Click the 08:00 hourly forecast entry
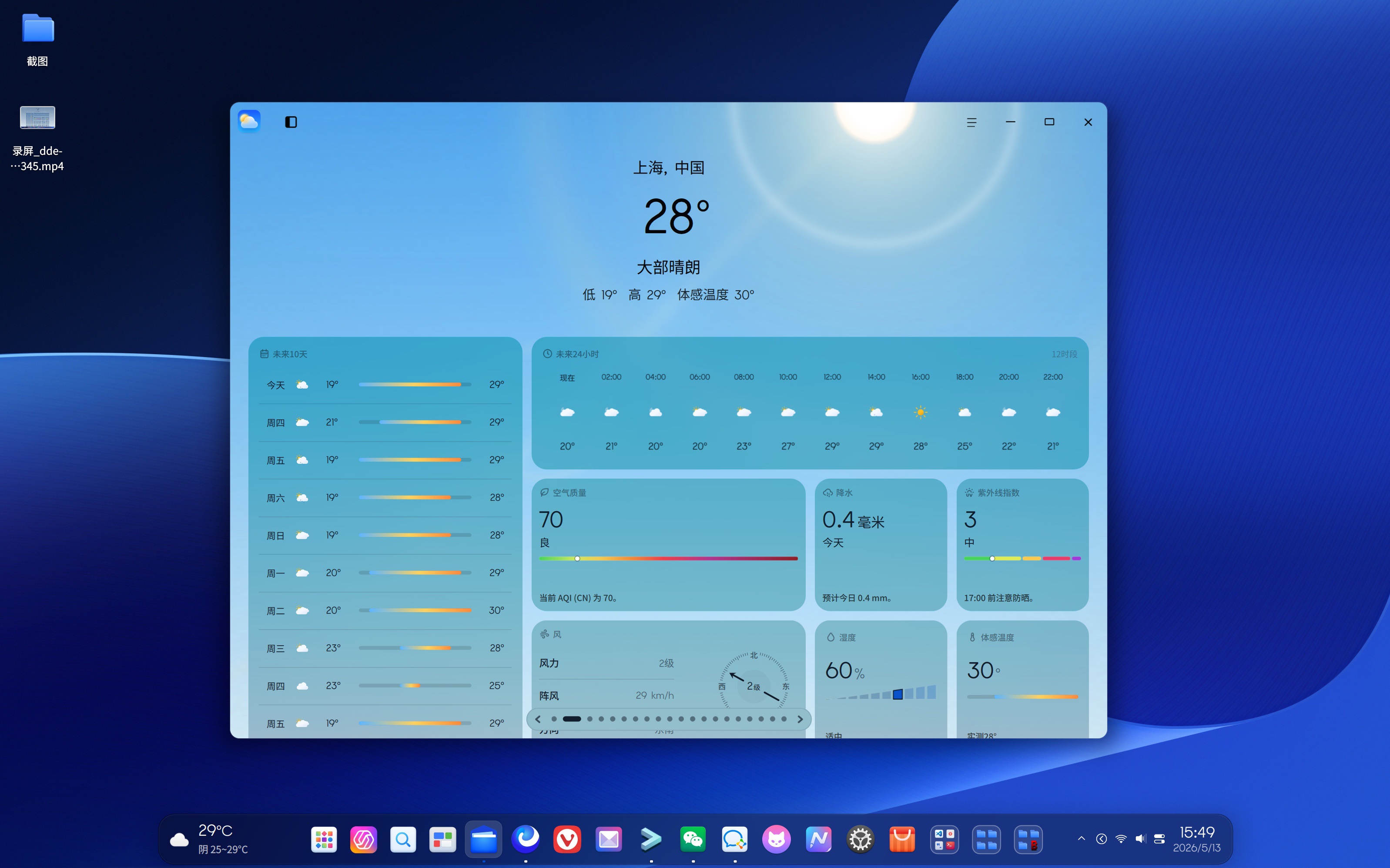Screen dimensions: 1390x868 tap(744, 412)
